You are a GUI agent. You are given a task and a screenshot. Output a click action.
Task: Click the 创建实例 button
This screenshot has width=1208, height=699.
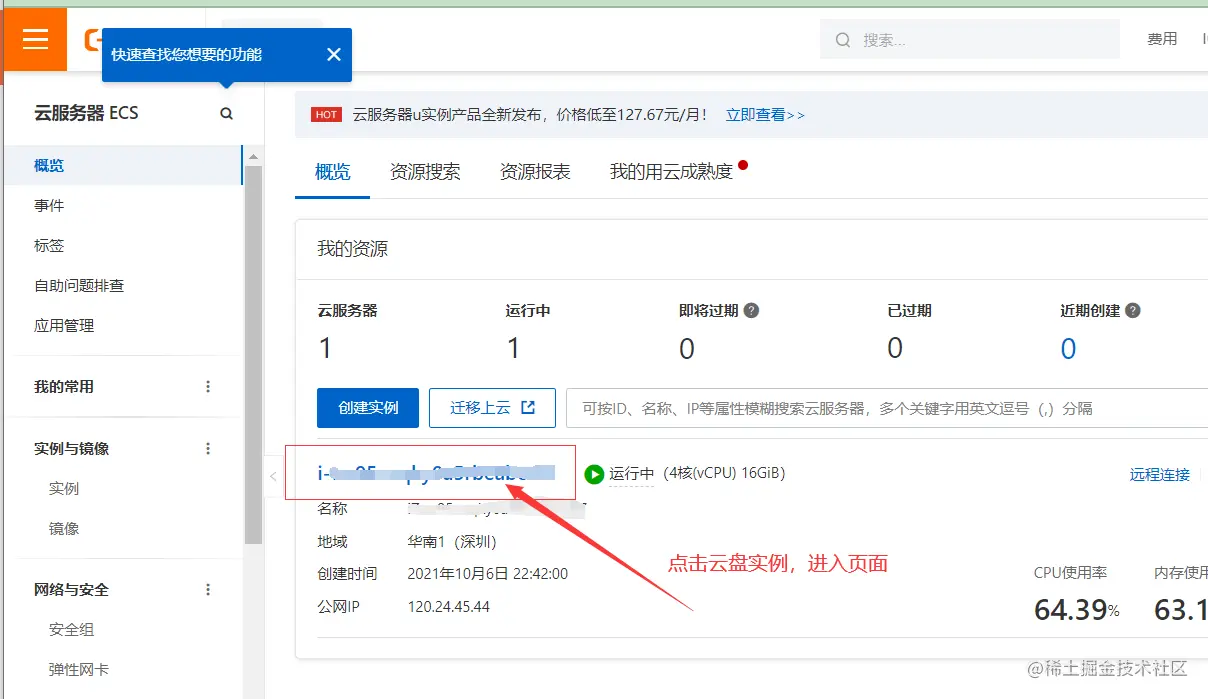tap(368, 408)
